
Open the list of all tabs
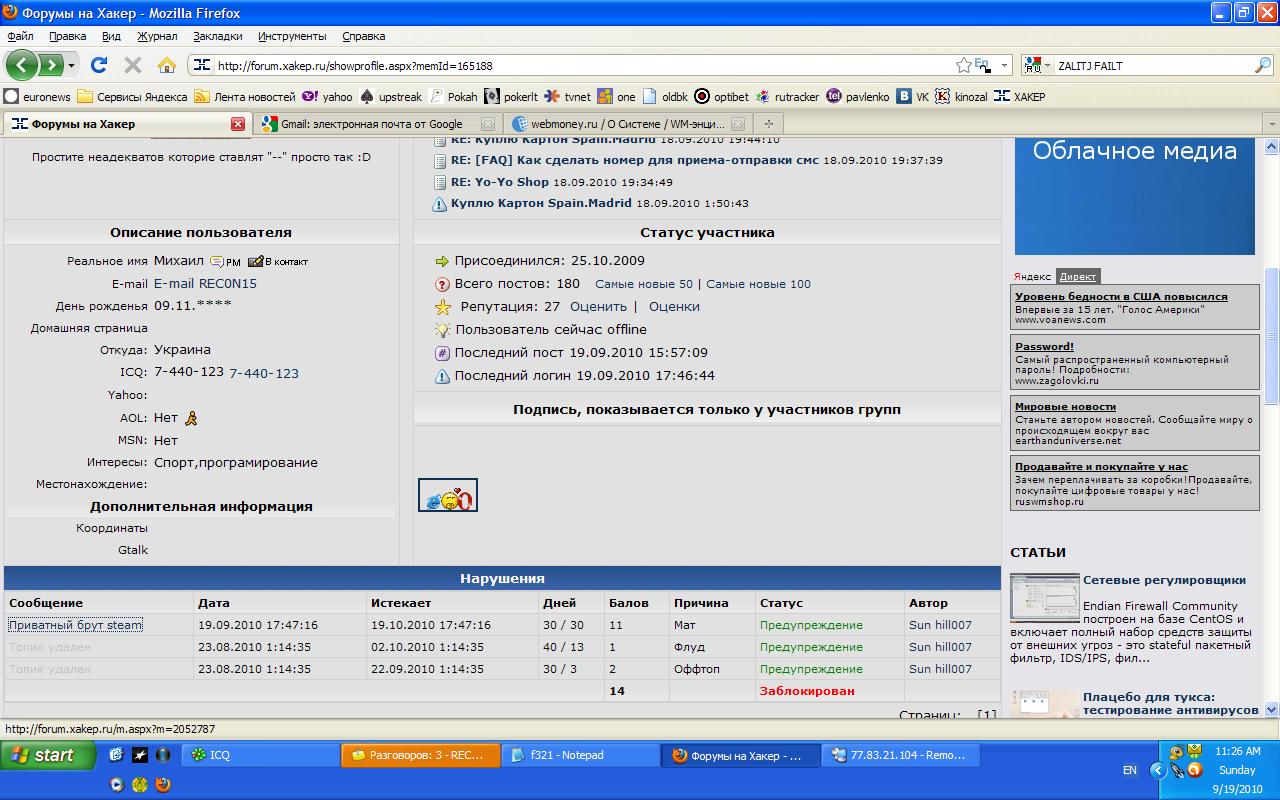click(1271, 124)
